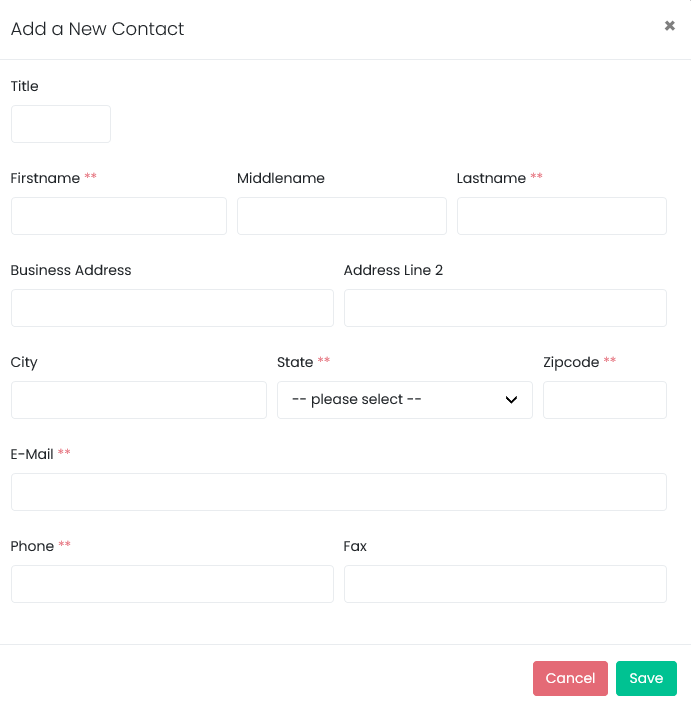This screenshot has width=691, height=708.
Task: Click into the Title input field
Action: [x=61, y=124]
